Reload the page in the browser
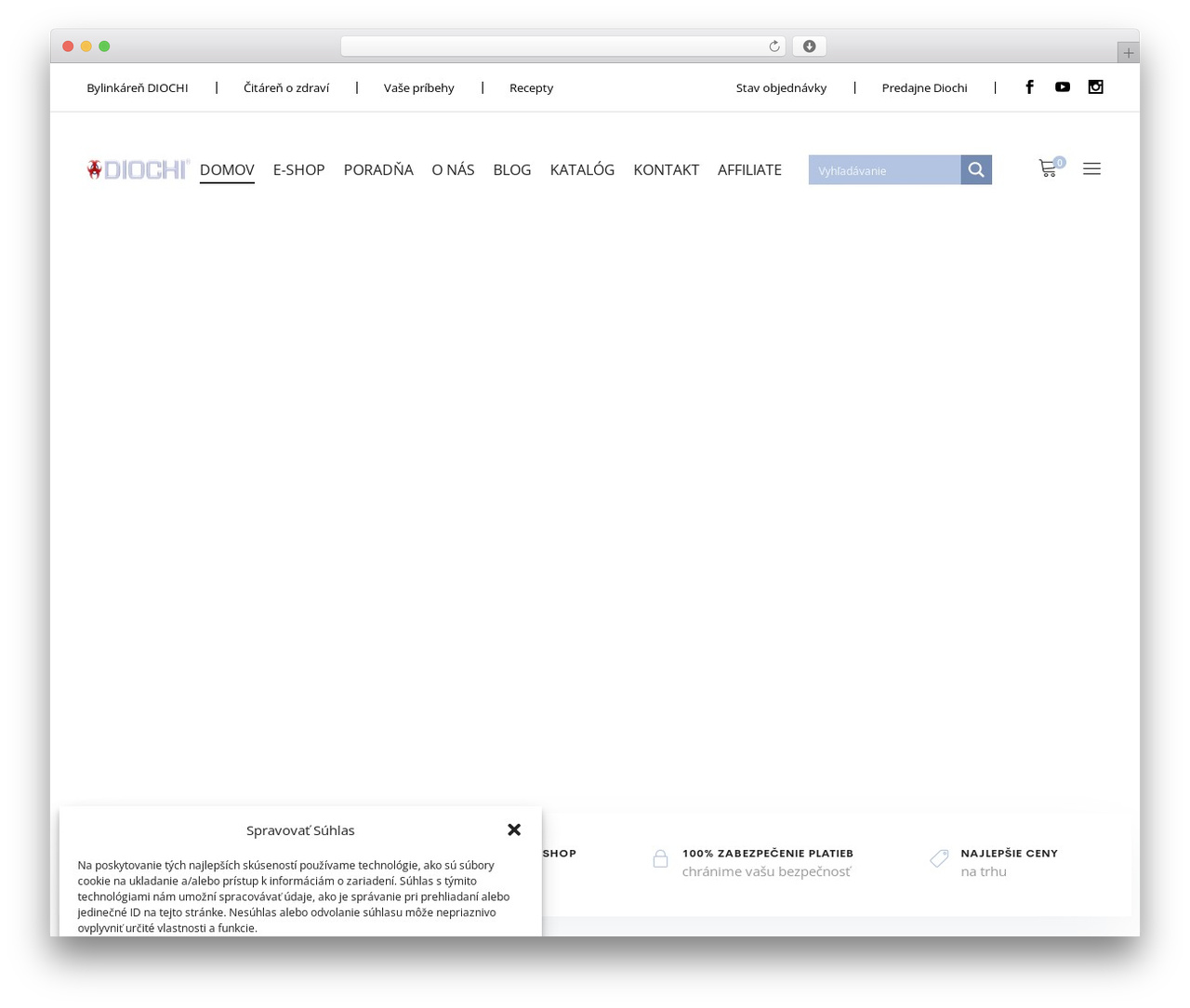 (x=774, y=46)
